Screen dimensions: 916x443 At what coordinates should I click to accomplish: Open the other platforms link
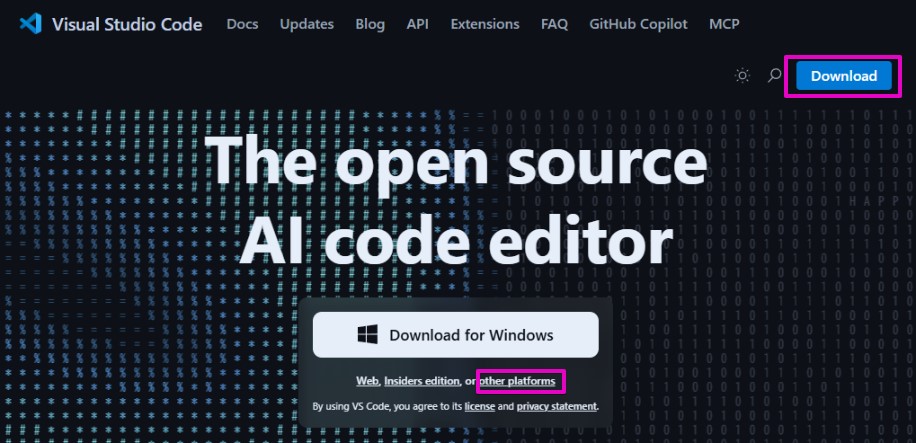518,381
